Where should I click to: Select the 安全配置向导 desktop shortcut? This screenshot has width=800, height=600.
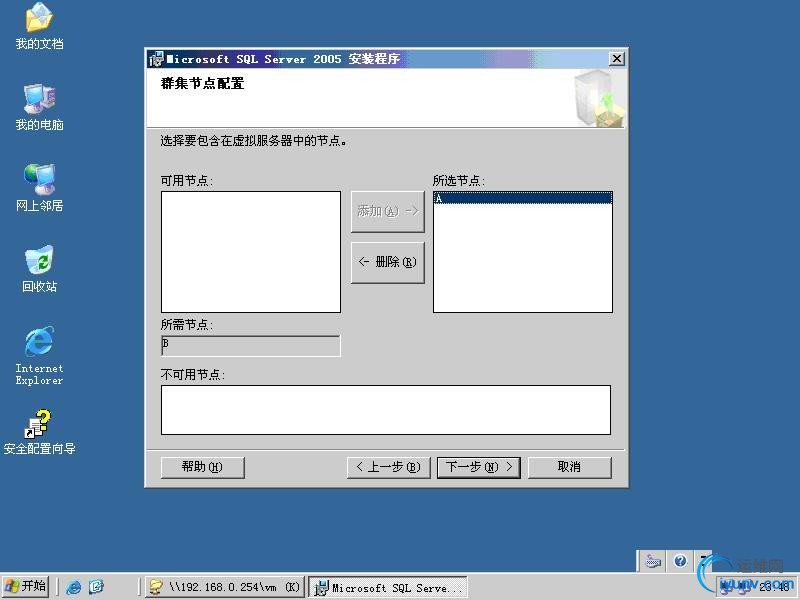39,432
